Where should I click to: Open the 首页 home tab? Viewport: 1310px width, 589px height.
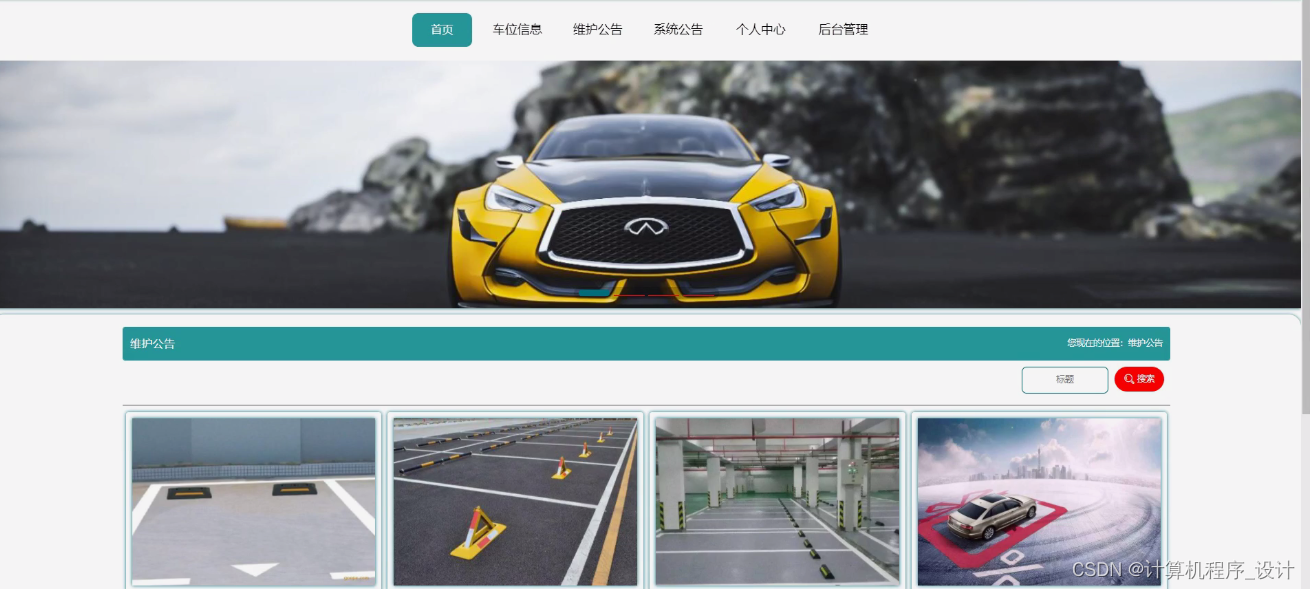point(442,30)
